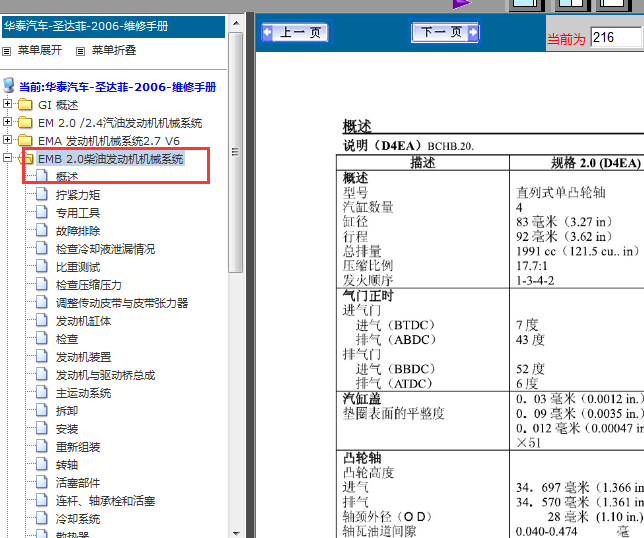Click the tree scrollbar down arrow
644x538 pixels.
[x=236, y=532]
